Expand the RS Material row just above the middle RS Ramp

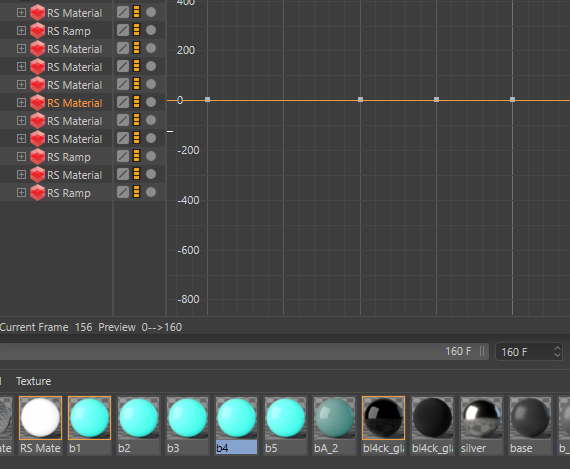(x=21, y=139)
